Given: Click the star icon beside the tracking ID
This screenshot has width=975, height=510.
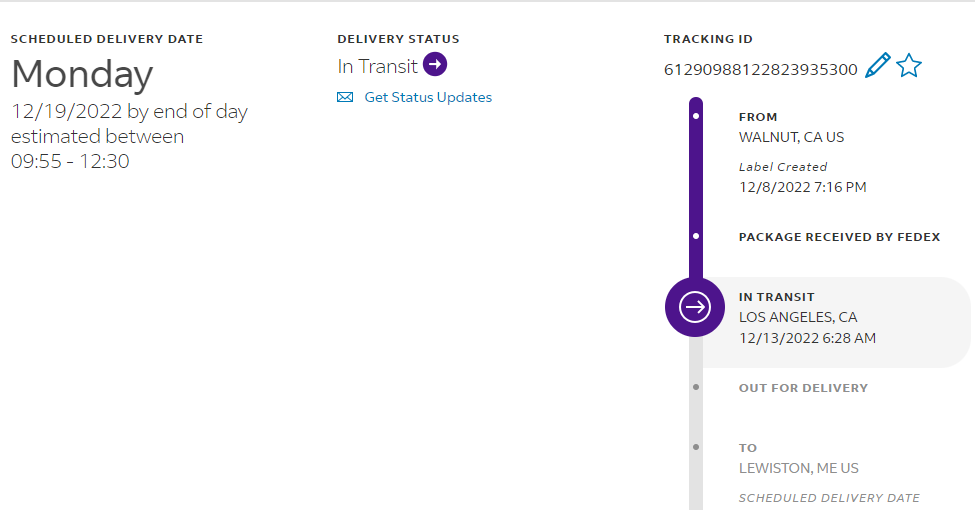Looking at the screenshot, I should coord(908,67).
